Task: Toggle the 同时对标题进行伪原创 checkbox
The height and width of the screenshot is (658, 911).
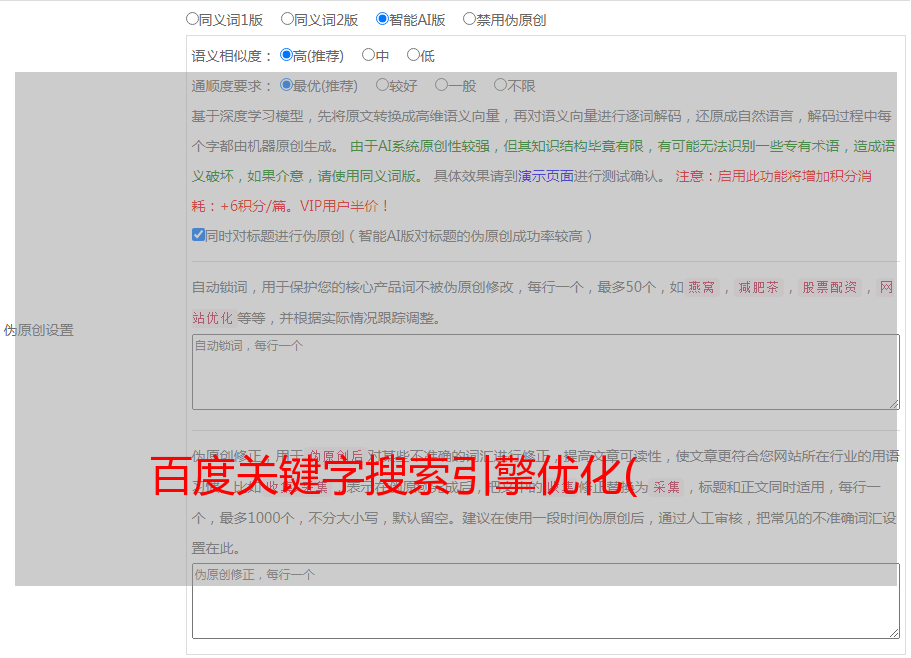Action: tap(198, 235)
